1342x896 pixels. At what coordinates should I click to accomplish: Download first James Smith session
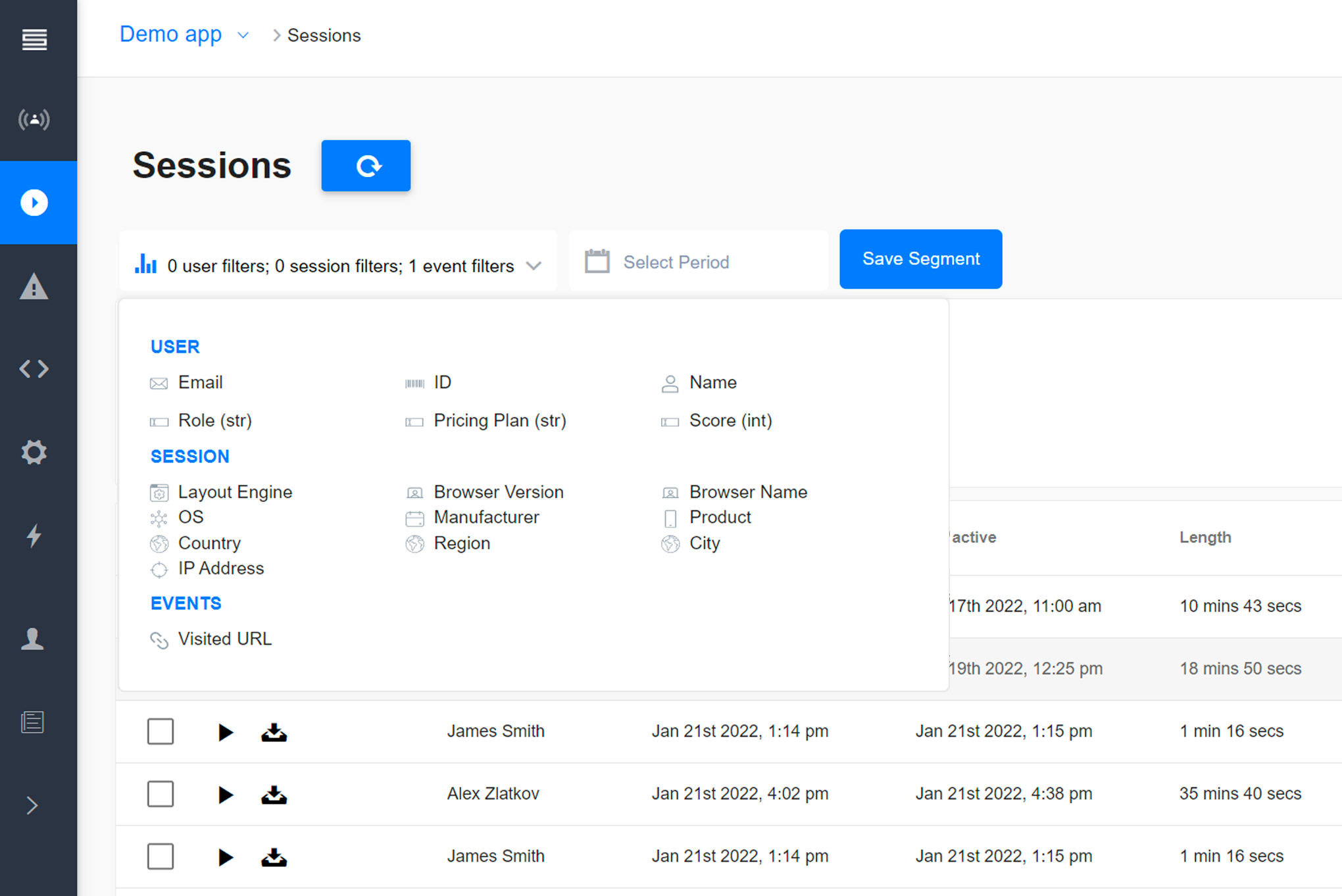tap(274, 732)
